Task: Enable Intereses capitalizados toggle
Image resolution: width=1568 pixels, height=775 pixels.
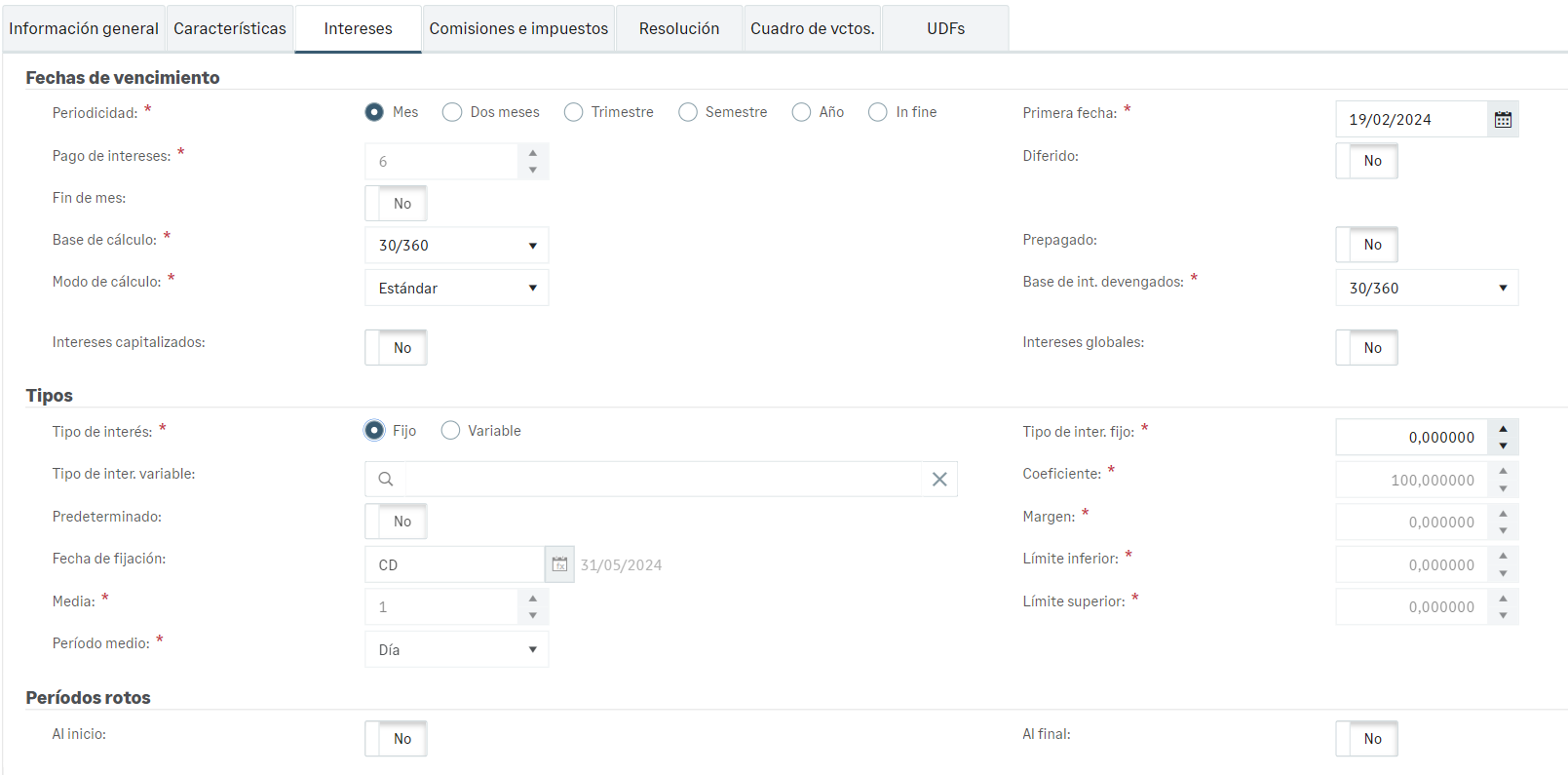Action: click(396, 348)
